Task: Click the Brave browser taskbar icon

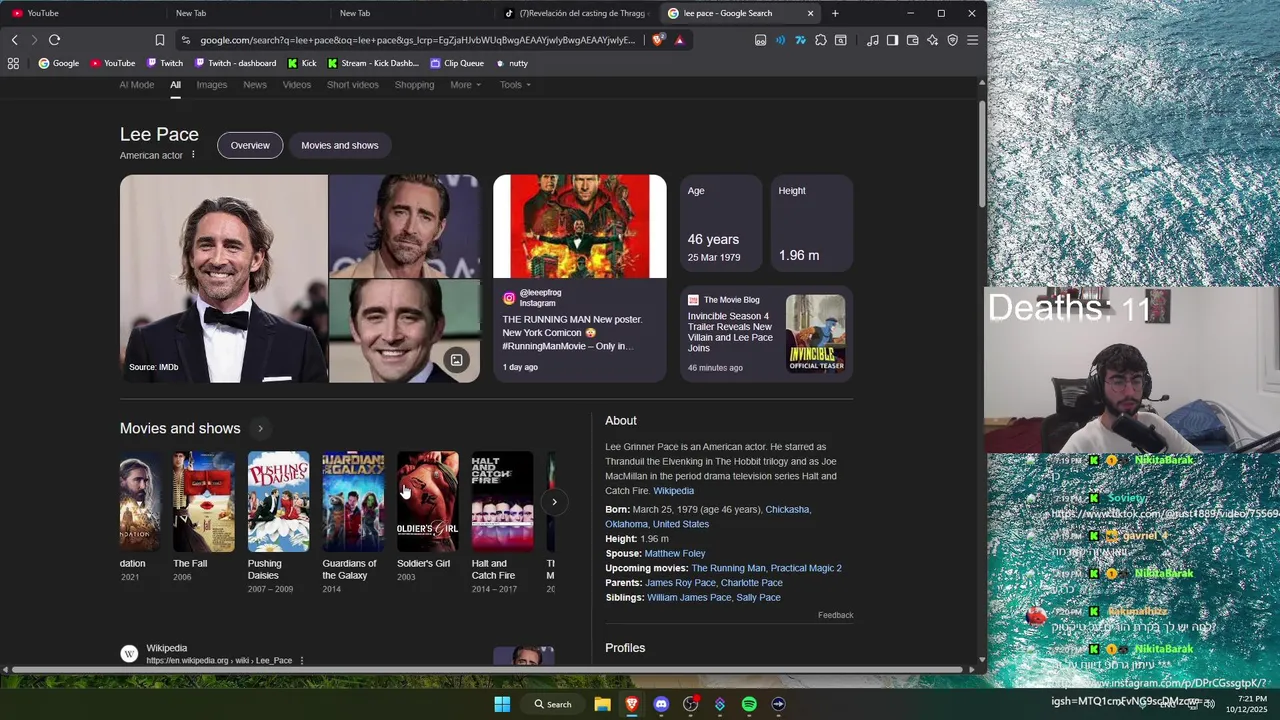Action: tap(631, 704)
